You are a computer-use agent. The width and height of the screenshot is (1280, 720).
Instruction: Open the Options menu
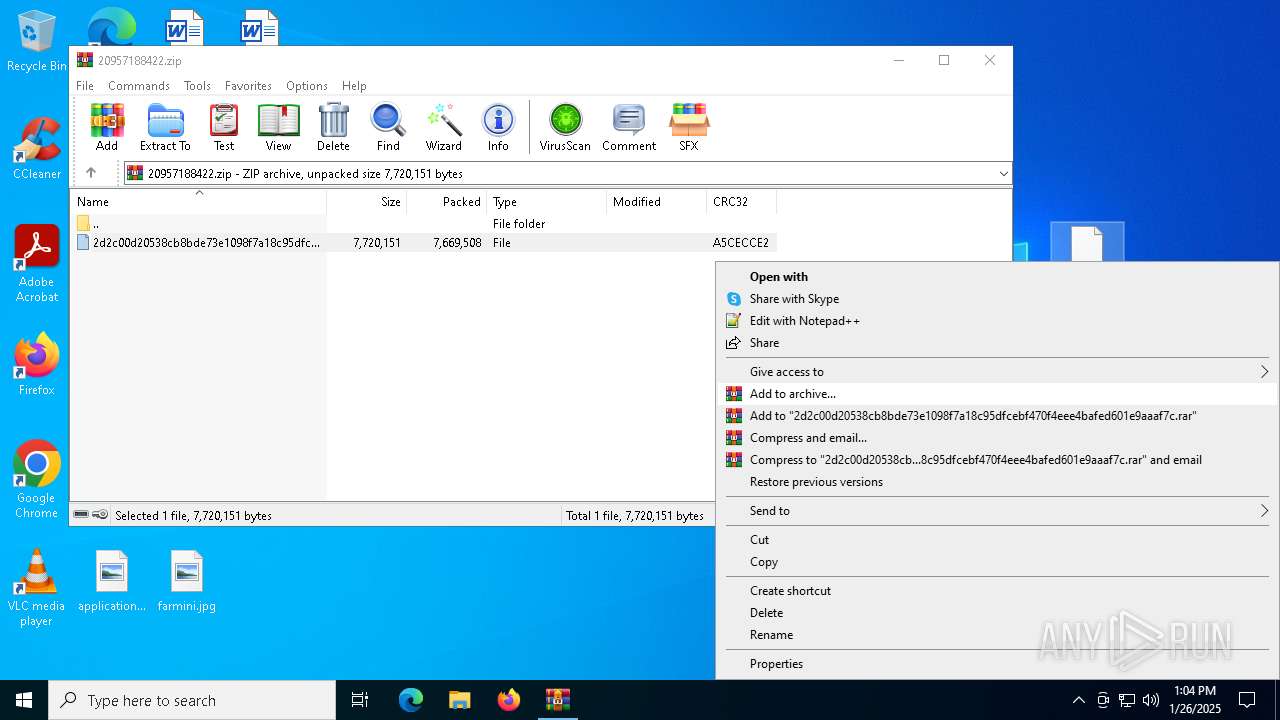[307, 86]
